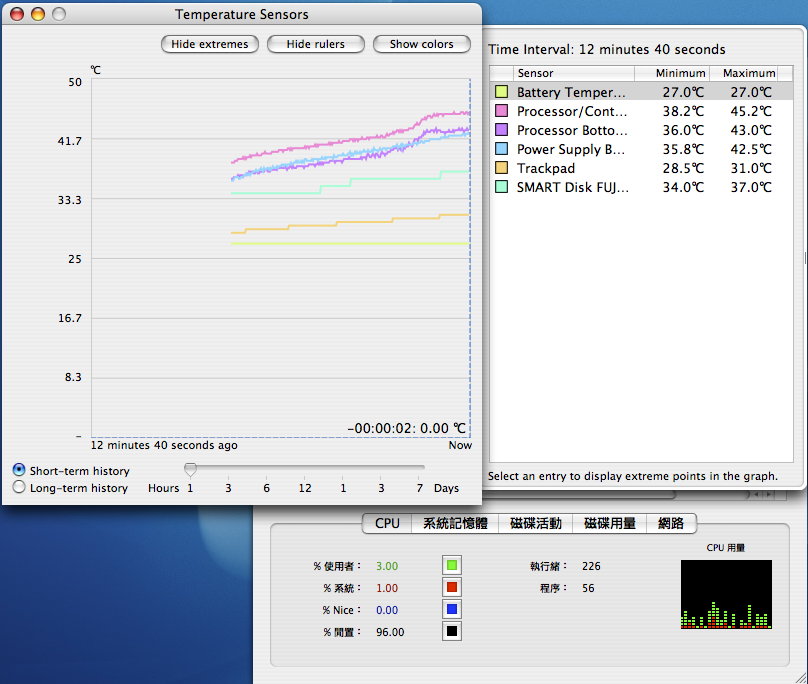The width and height of the screenshot is (808, 684).
Task: Open the 磁碟活動 tab
Action: pos(536,524)
